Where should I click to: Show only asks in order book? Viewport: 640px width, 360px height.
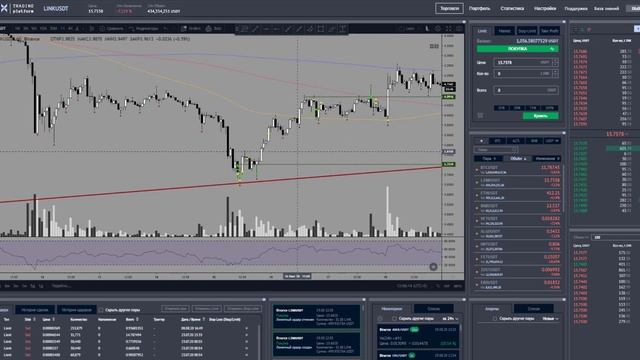click(589, 29)
